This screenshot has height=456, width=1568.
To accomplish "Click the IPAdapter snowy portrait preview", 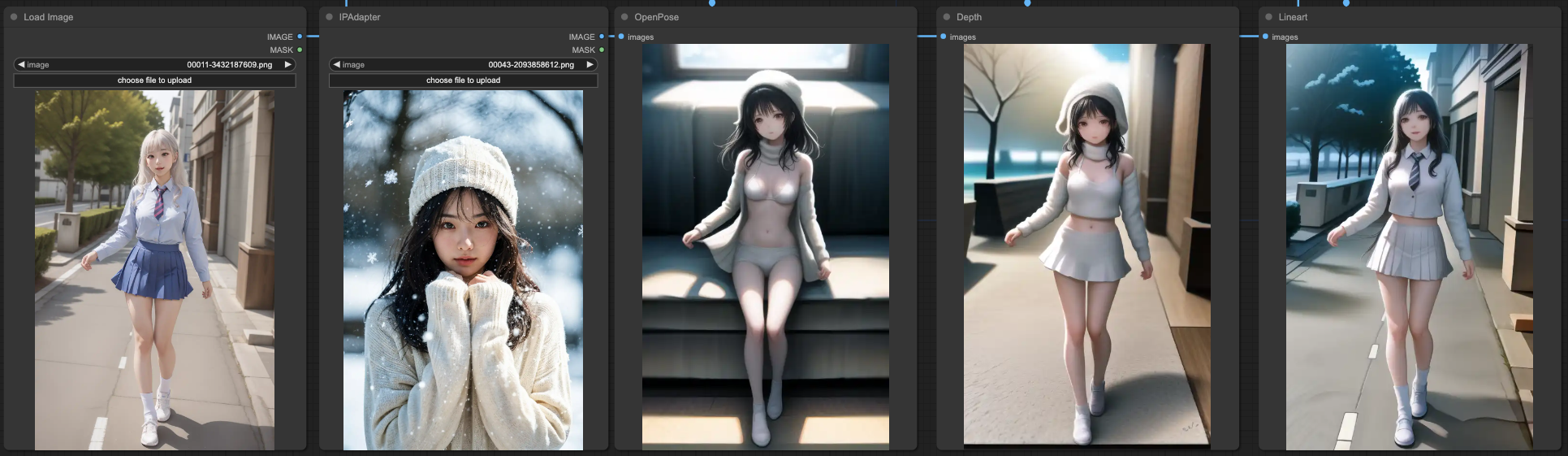I will (463, 270).
